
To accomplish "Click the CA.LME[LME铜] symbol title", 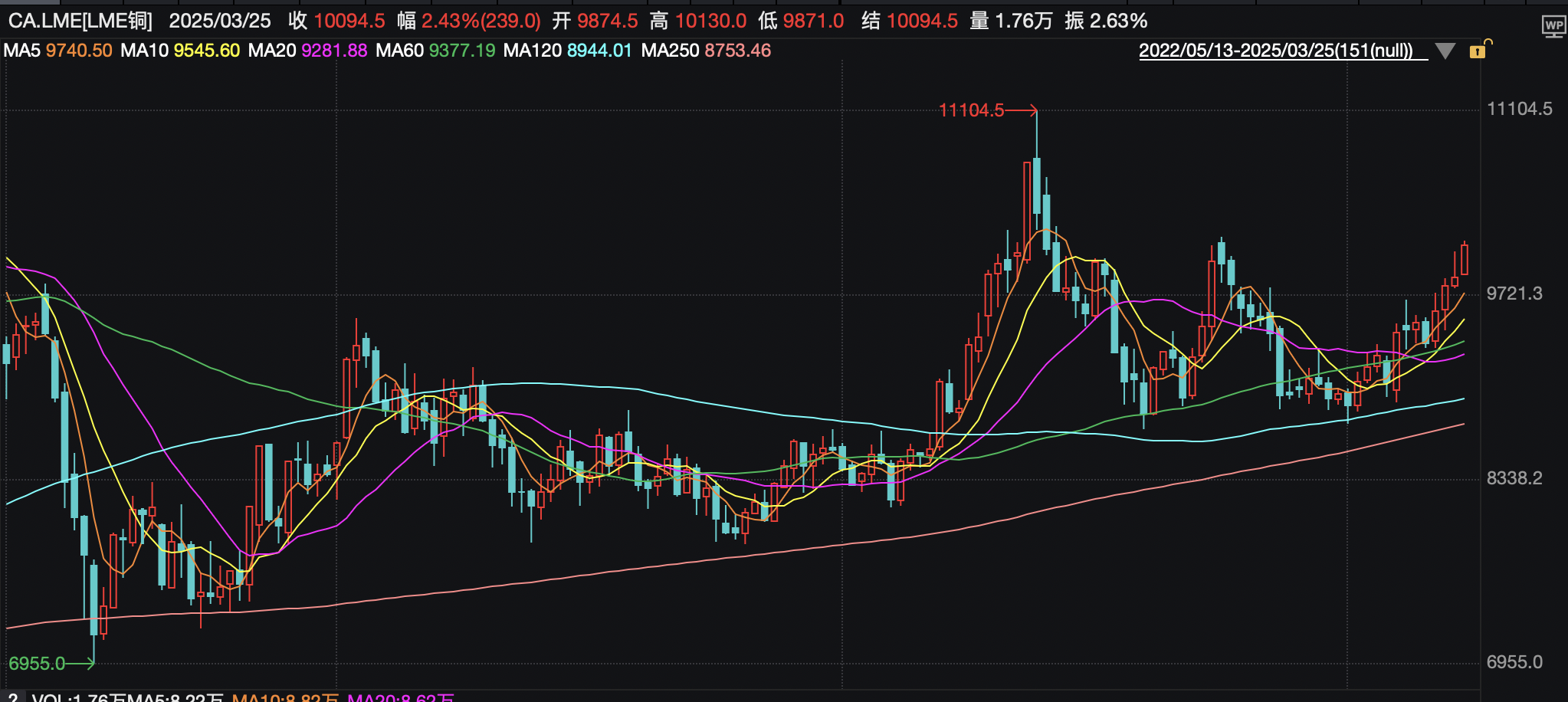I will point(80,21).
